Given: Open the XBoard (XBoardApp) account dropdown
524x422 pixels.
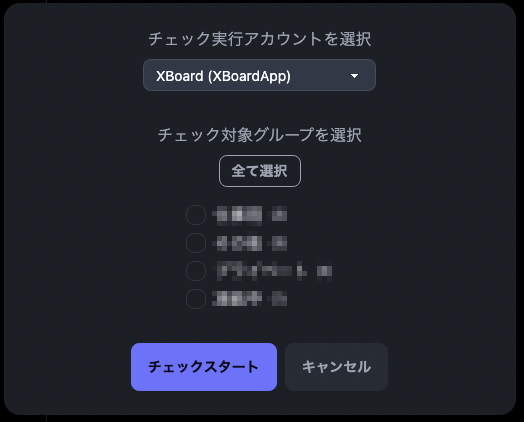Looking at the screenshot, I should 259,75.
